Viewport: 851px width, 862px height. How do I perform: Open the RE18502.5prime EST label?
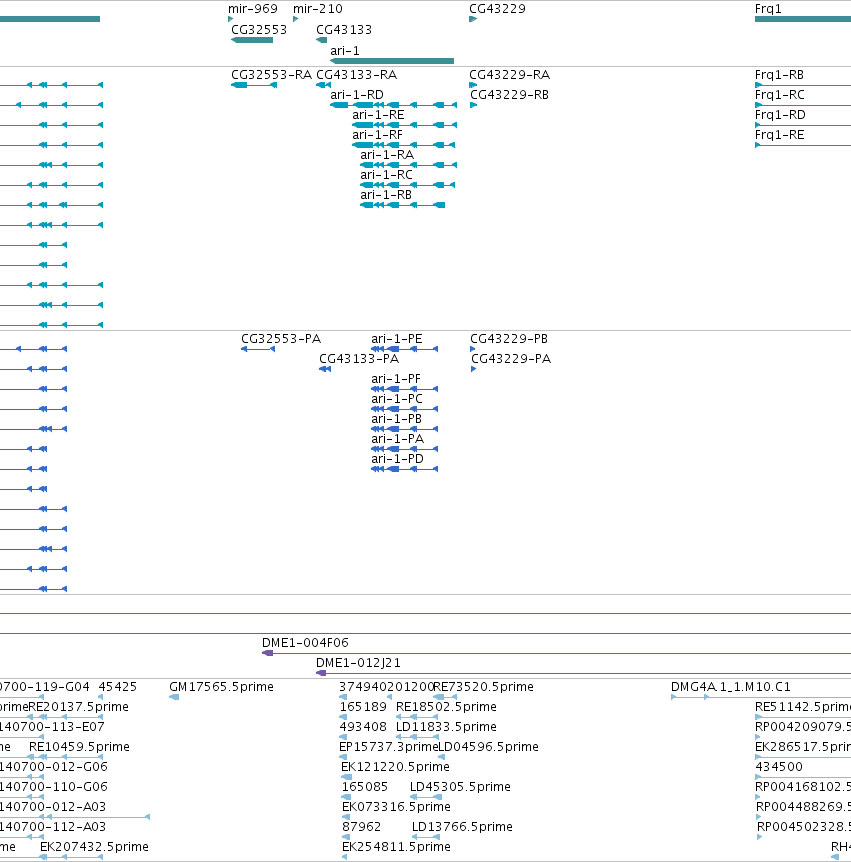click(x=446, y=706)
